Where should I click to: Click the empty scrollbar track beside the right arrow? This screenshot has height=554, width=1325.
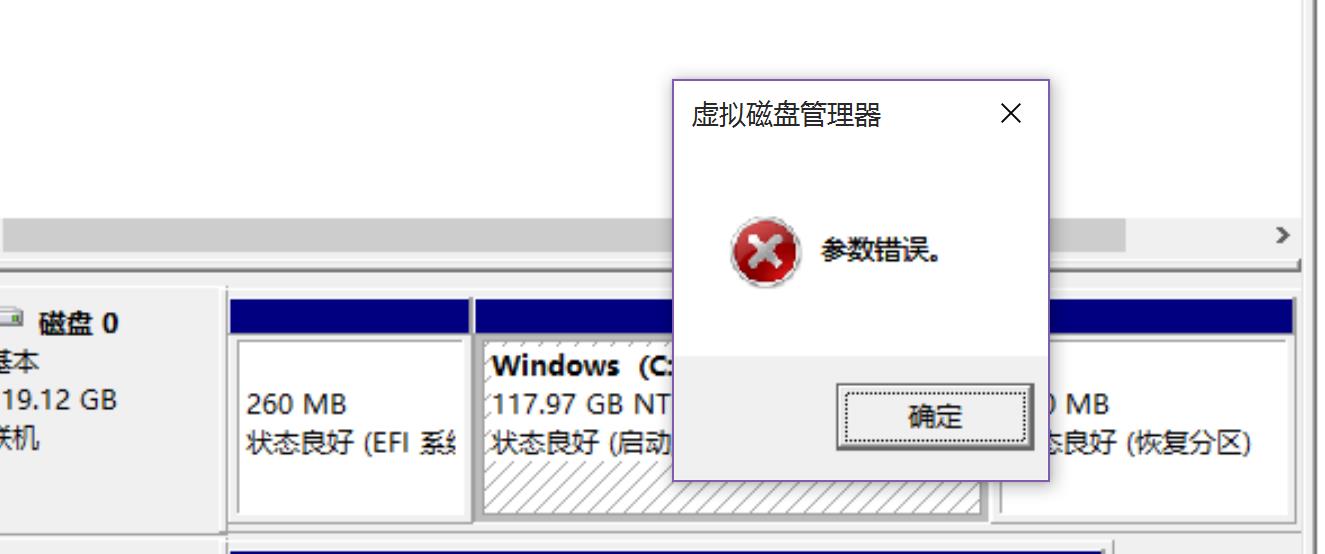pos(1195,235)
